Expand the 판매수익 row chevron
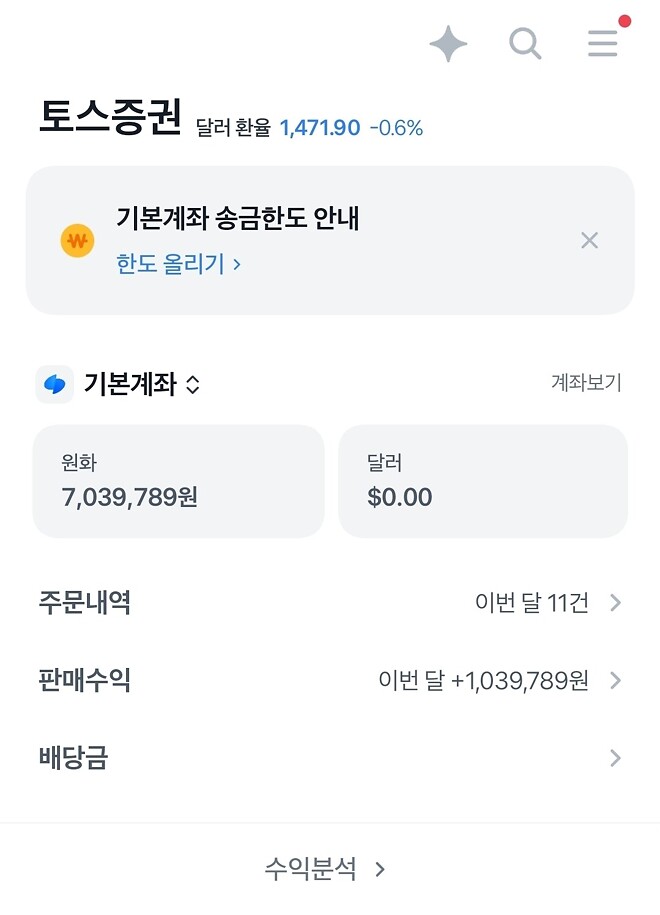660x915 pixels. click(x=614, y=680)
